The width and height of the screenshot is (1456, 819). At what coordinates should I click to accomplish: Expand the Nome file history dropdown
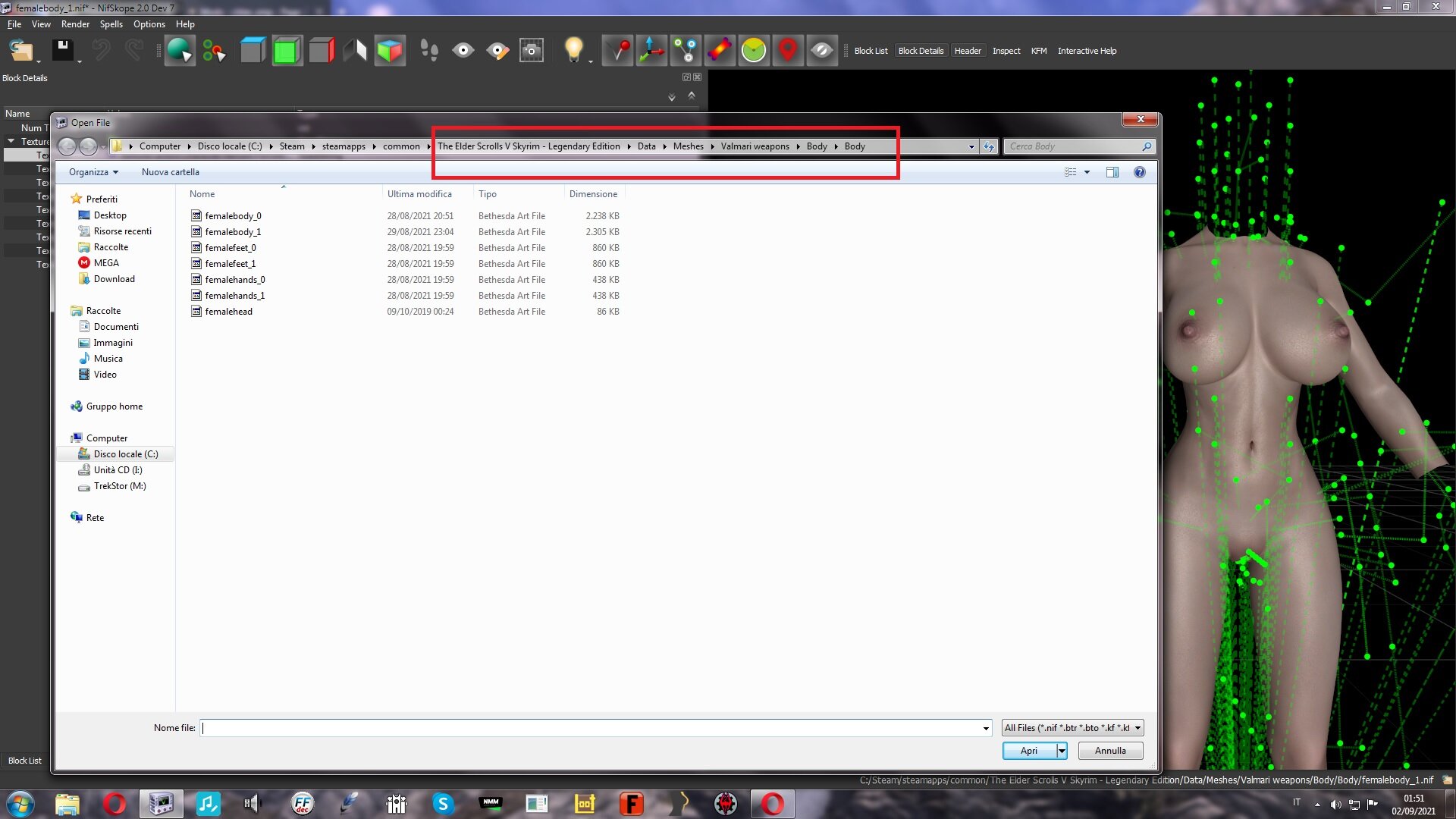[x=986, y=728]
